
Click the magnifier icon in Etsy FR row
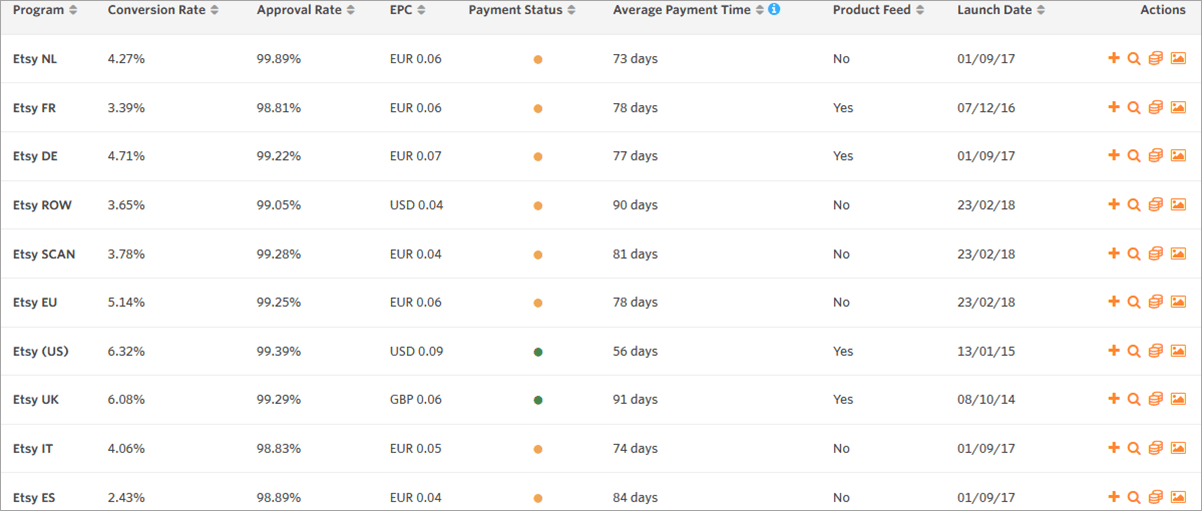pos(1134,108)
